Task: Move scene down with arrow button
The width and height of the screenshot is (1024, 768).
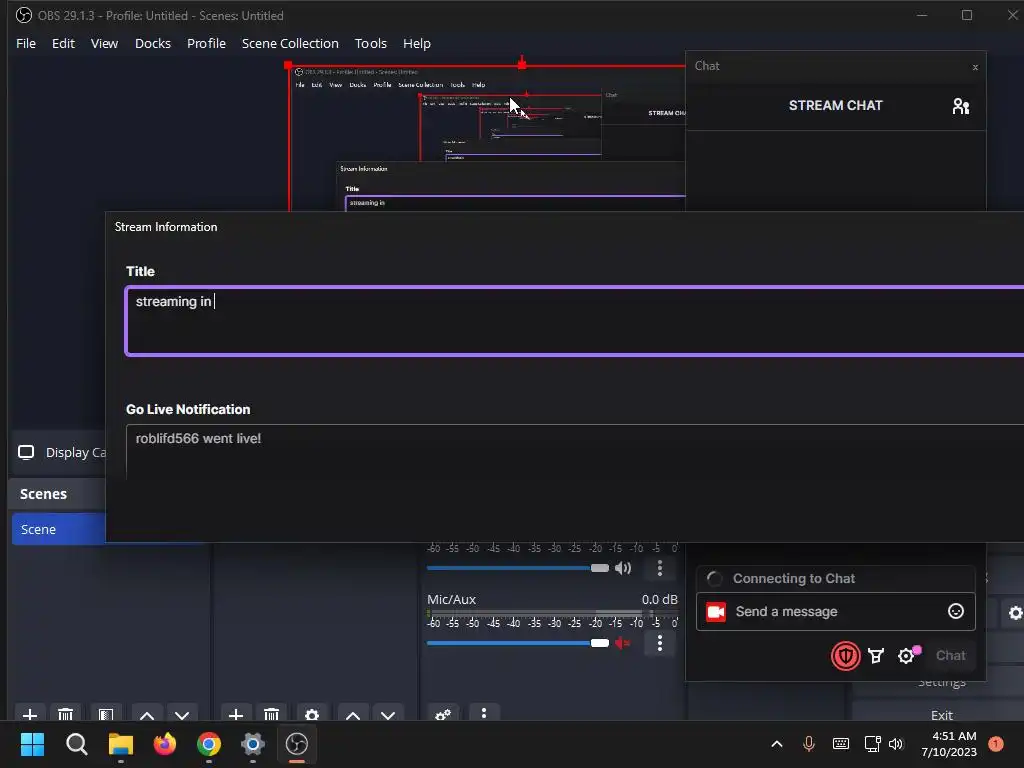Action: coord(182,714)
